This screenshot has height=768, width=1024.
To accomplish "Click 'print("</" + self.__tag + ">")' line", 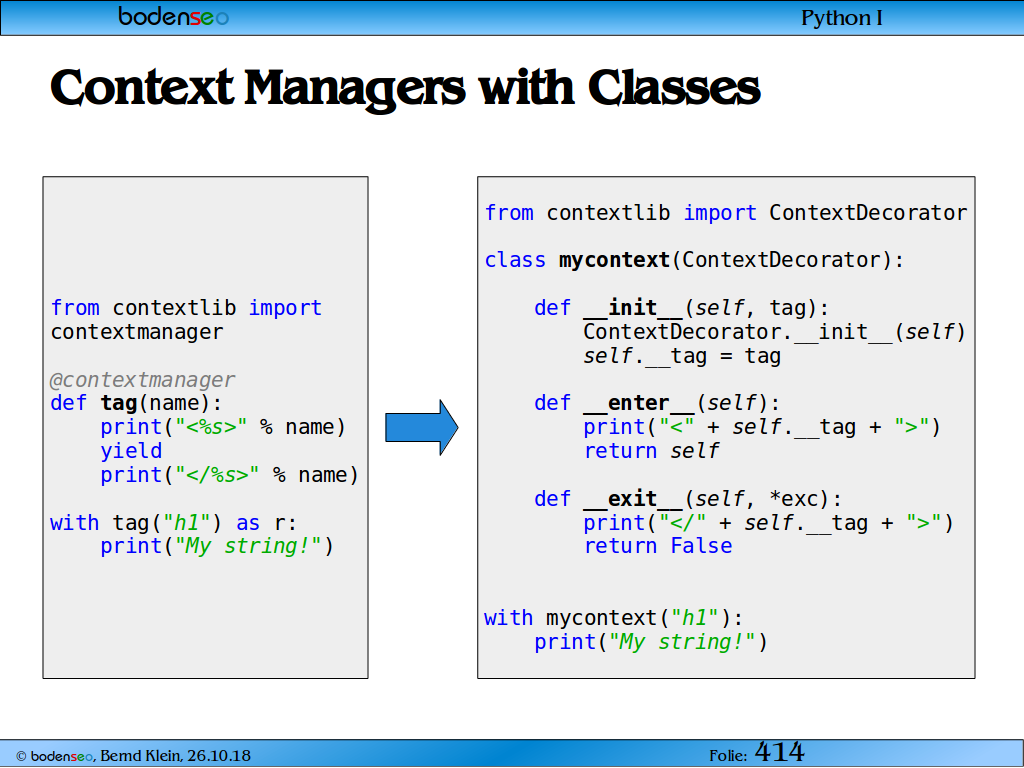I will click(x=768, y=523).
